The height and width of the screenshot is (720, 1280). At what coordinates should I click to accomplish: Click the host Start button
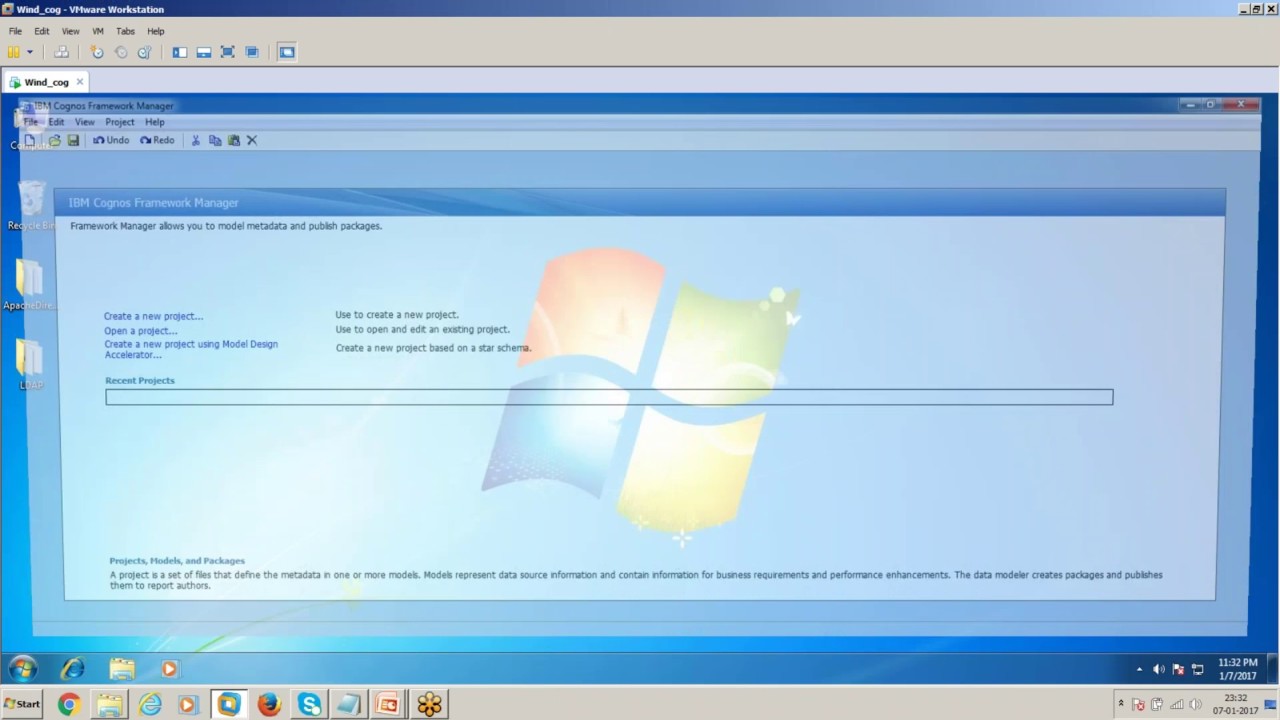pos(22,704)
